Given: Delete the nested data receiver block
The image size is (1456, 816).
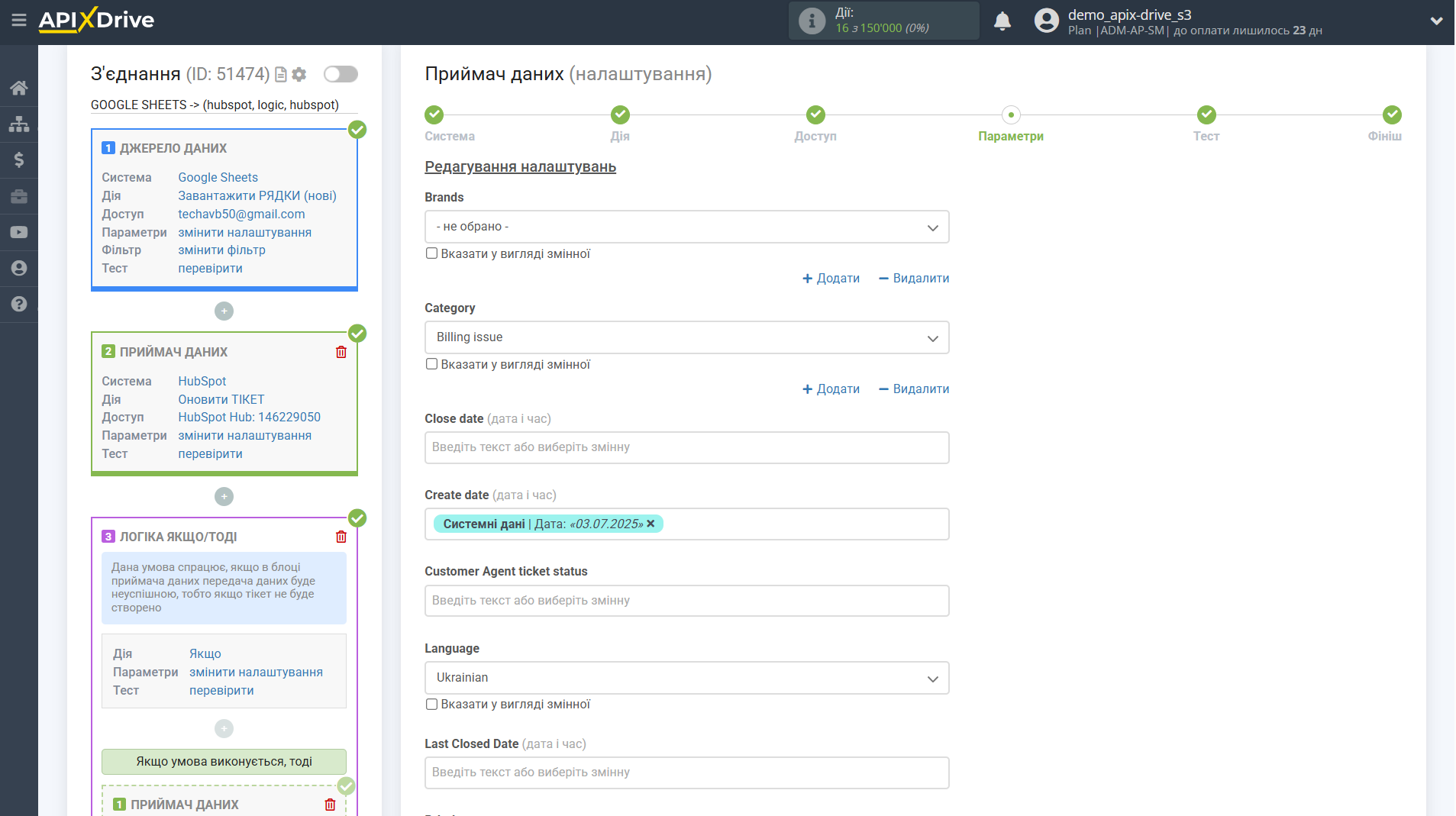Looking at the screenshot, I should [x=330, y=805].
